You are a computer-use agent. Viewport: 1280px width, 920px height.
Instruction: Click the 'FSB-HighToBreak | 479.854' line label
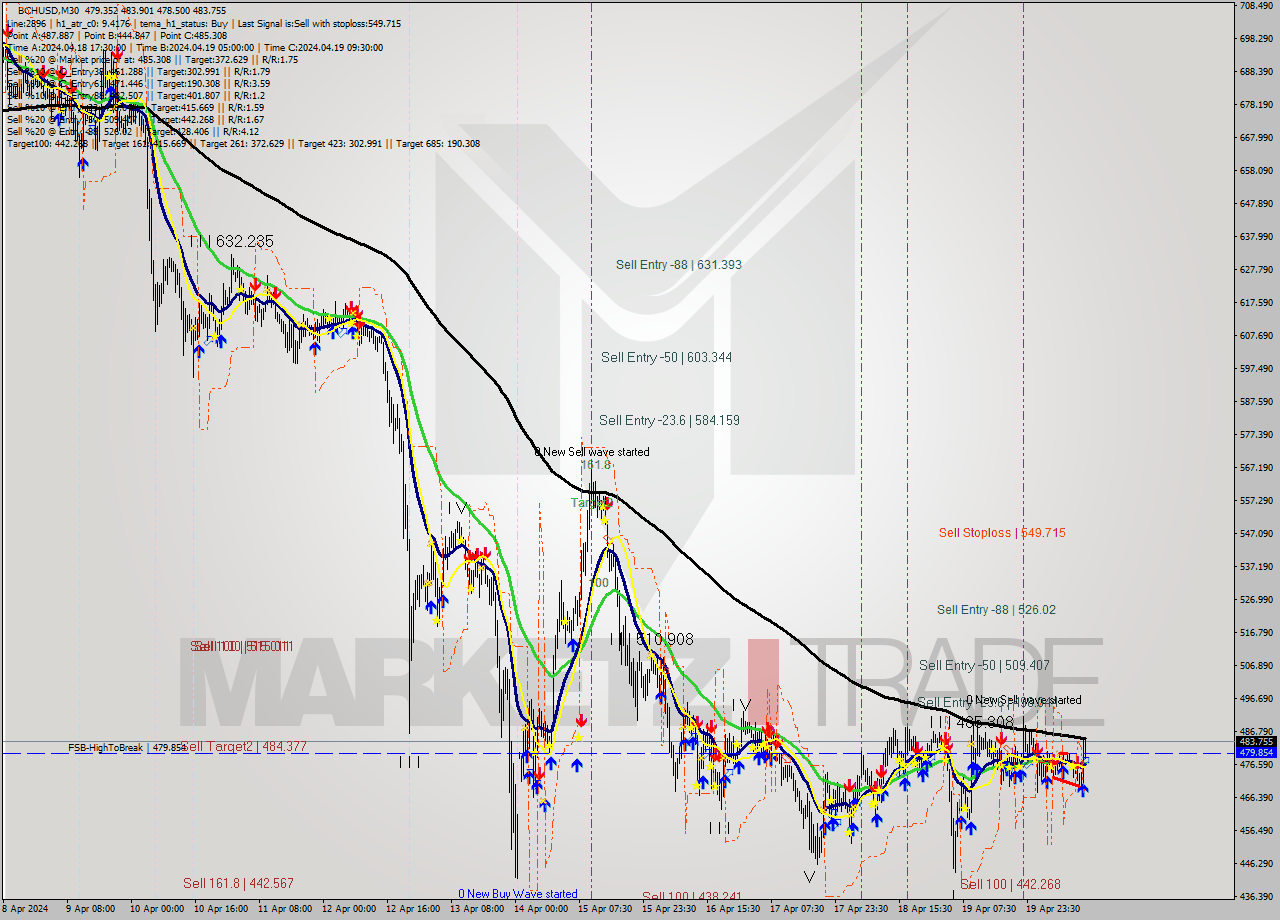[x=127, y=748]
